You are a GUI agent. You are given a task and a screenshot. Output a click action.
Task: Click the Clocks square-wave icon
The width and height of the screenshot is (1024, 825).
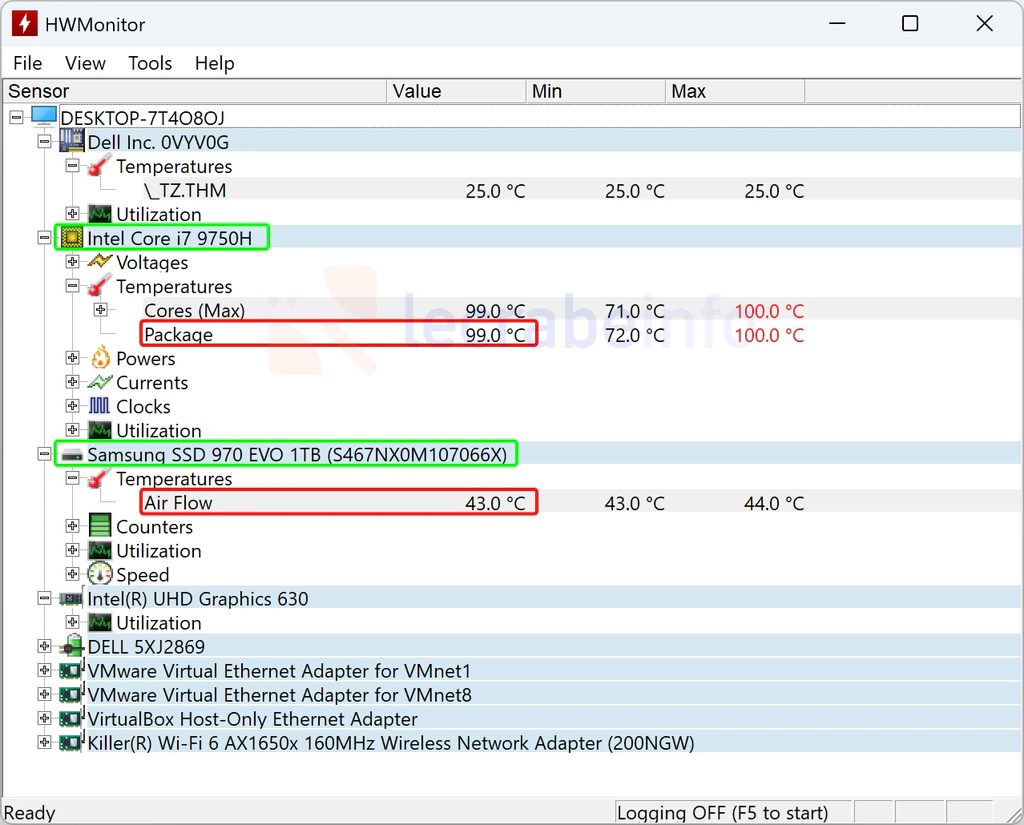pos(100,406)
